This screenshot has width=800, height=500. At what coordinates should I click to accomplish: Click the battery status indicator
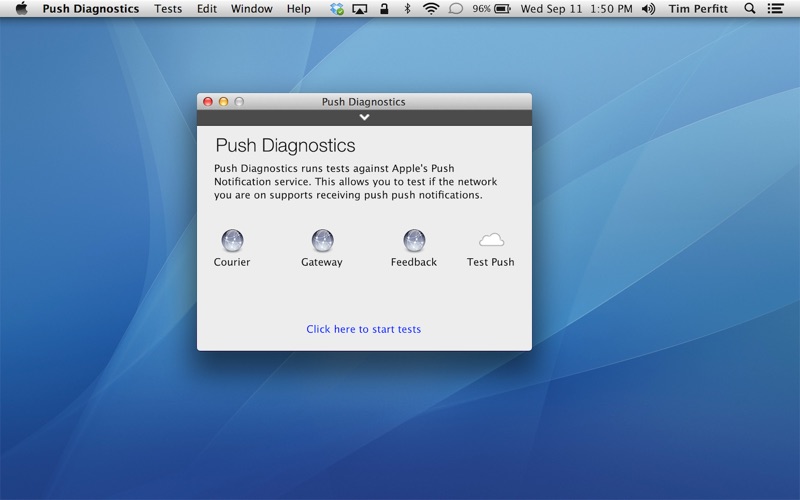click(502, 9)
